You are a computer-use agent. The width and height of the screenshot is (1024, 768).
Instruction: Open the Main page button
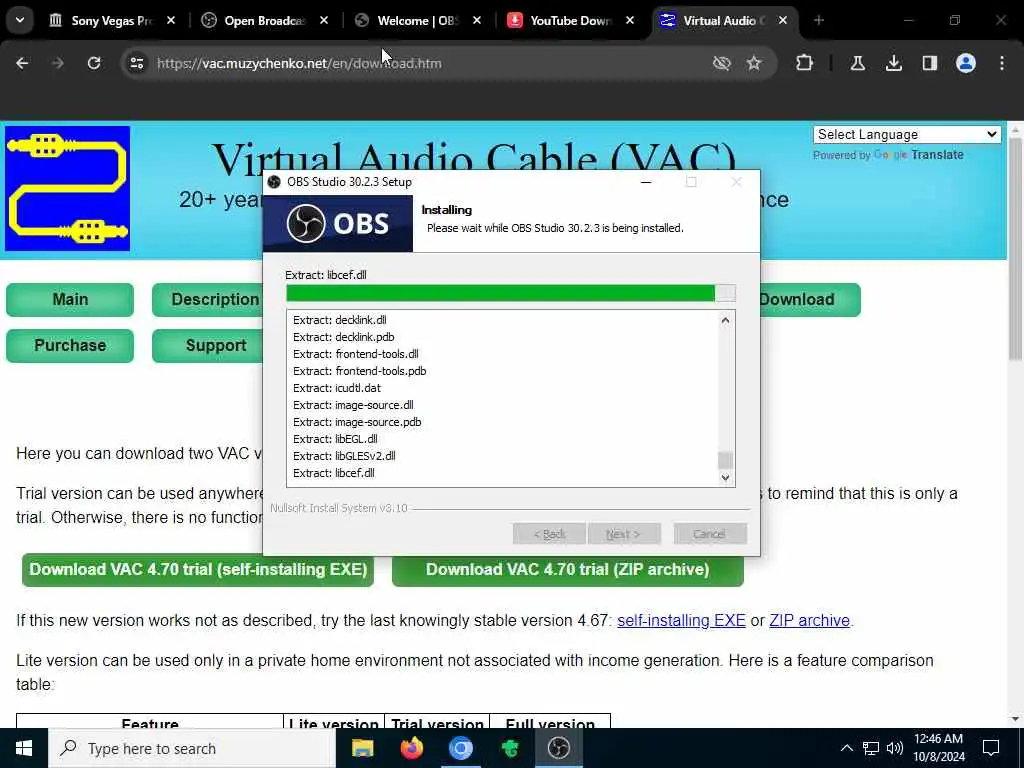pyautogui.click(x=70, y=300)
